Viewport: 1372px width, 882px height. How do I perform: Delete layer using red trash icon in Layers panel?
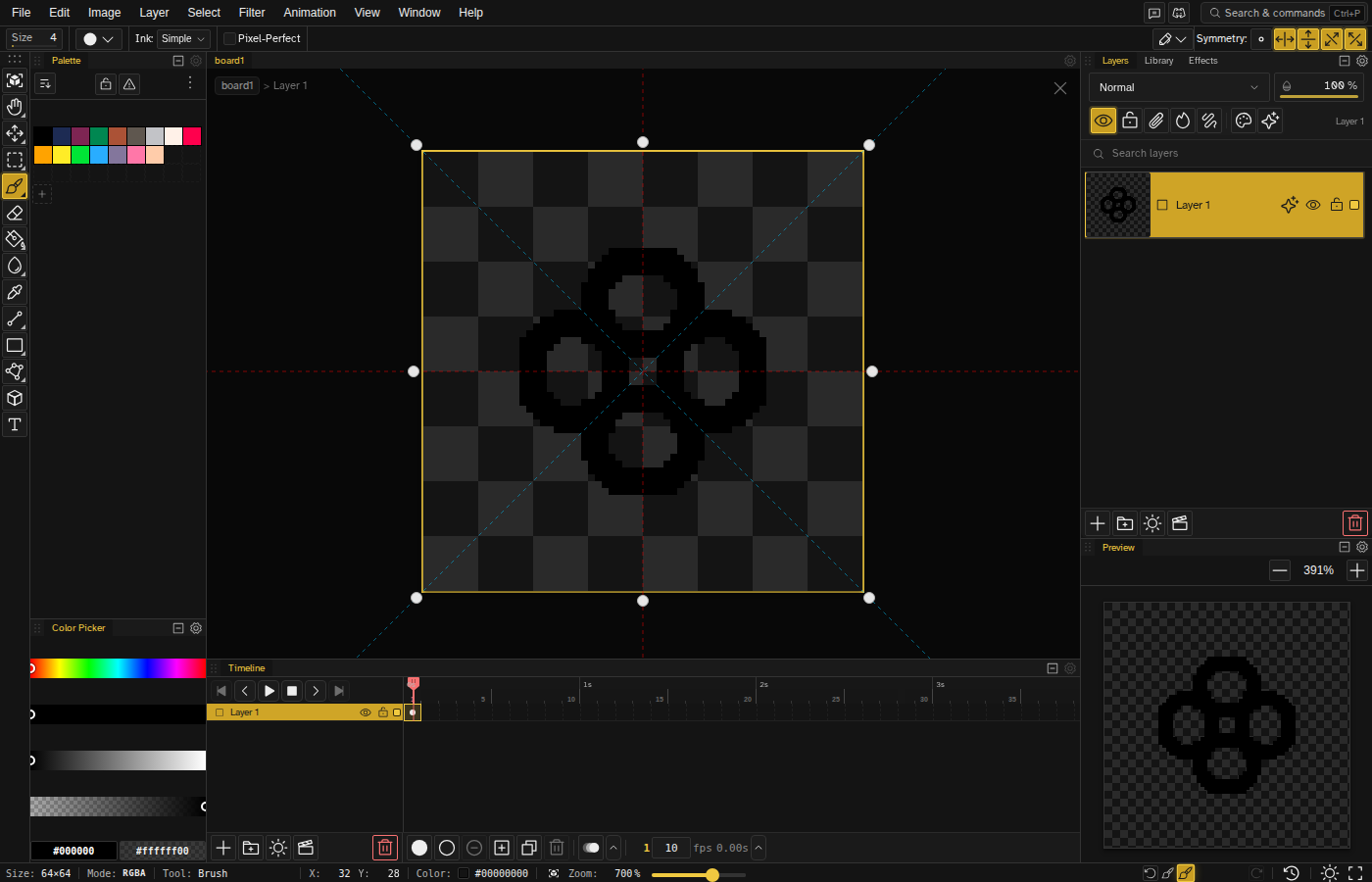tap(1354, 523)
